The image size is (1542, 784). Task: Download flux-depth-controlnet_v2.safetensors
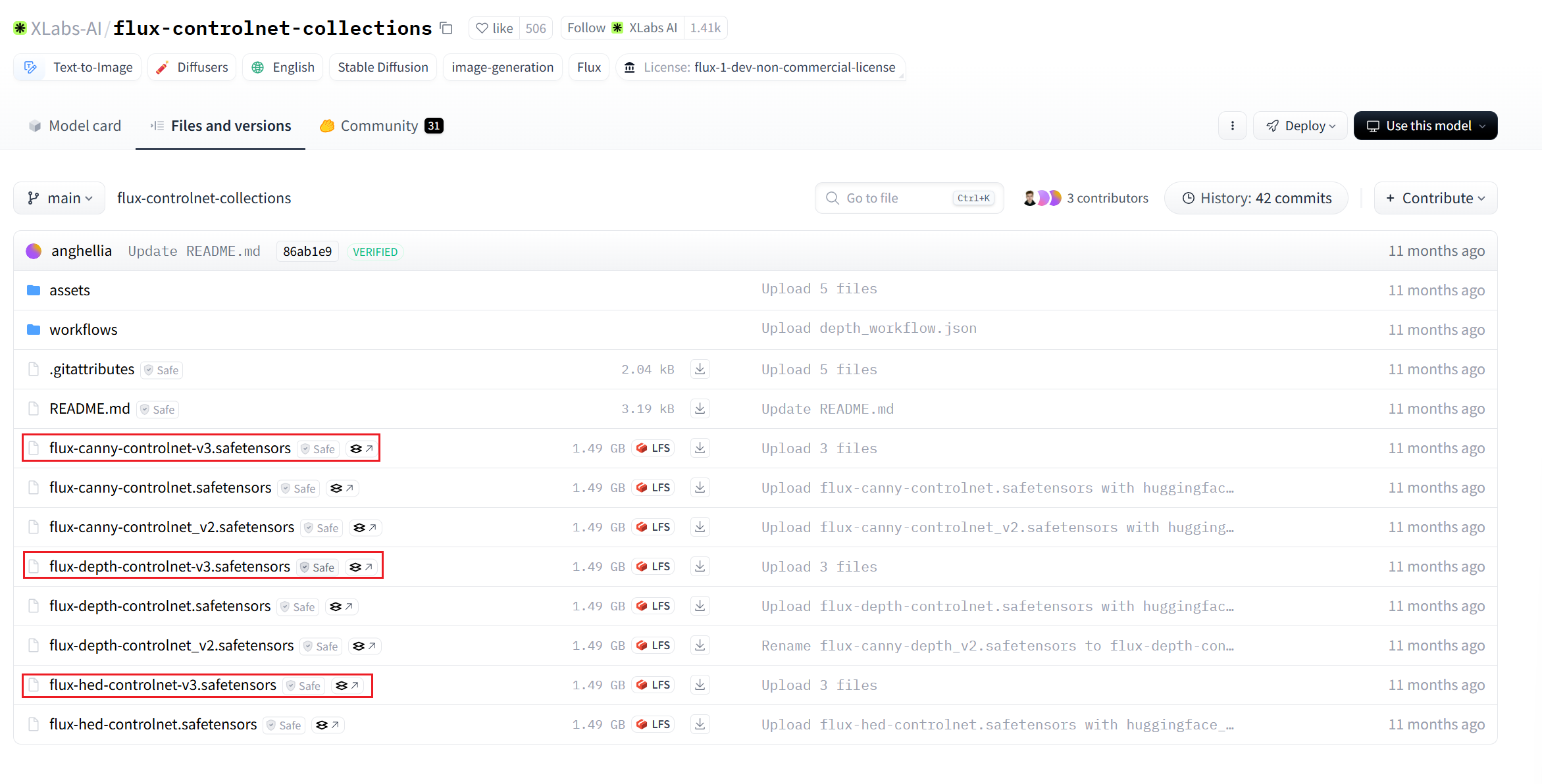click(x=700, y=645)
